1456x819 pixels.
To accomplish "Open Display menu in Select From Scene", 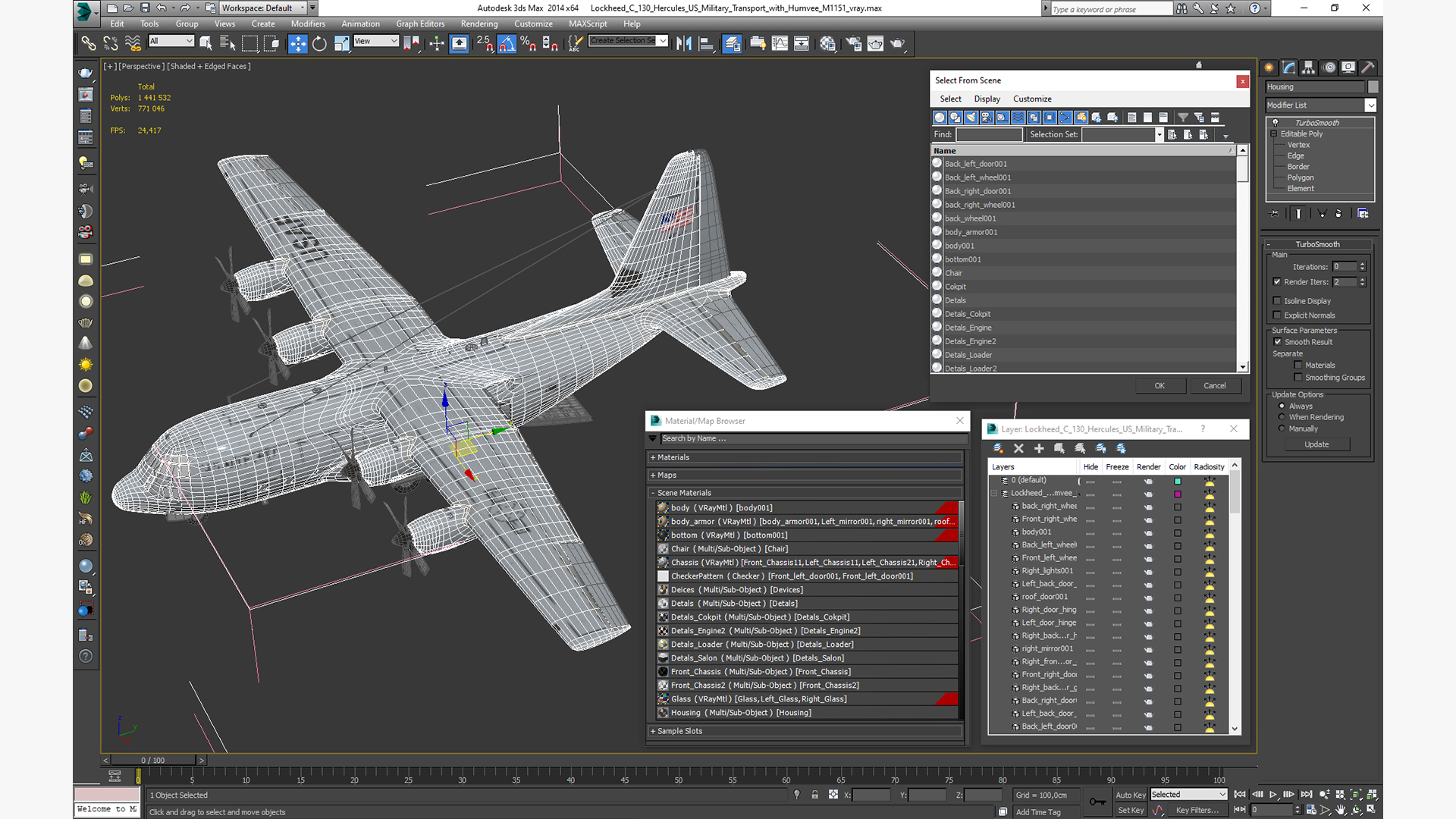I will click(x=987, y=99).
